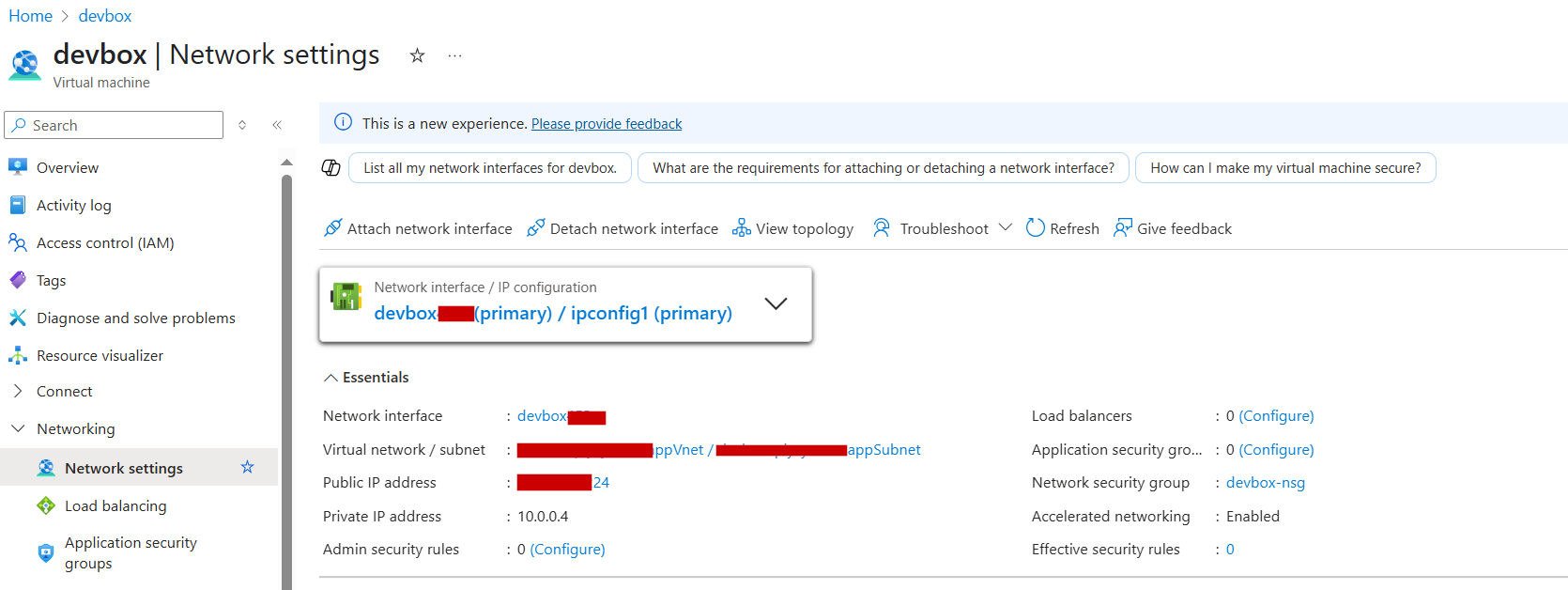Image resolution: width=1568 pixels, height=590 pixels.
Task: Click the Resource visualizer icon
Action: [18, 355]
